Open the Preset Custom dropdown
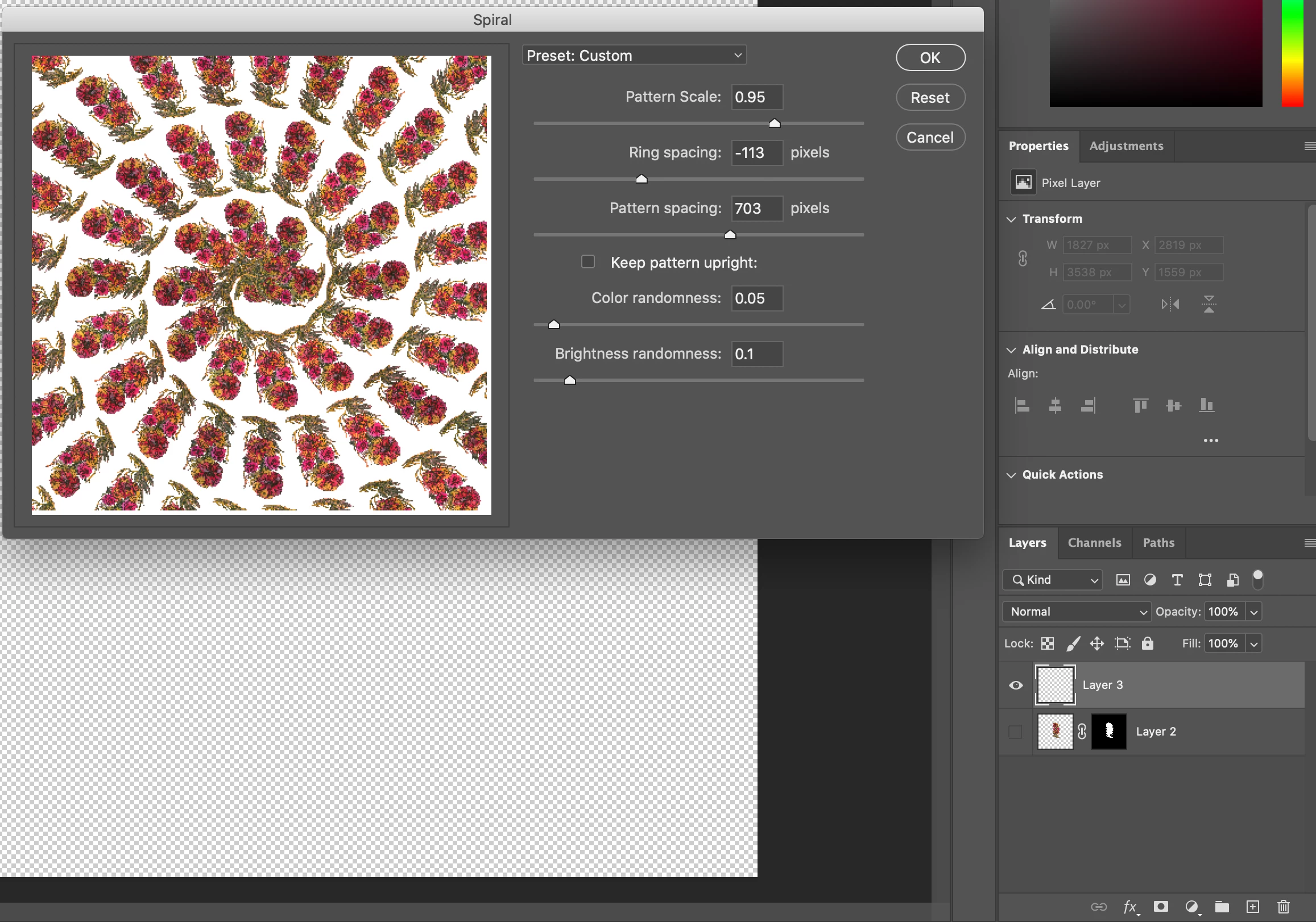This screenshot has height=922, width=1316. (x=634, y=56)
